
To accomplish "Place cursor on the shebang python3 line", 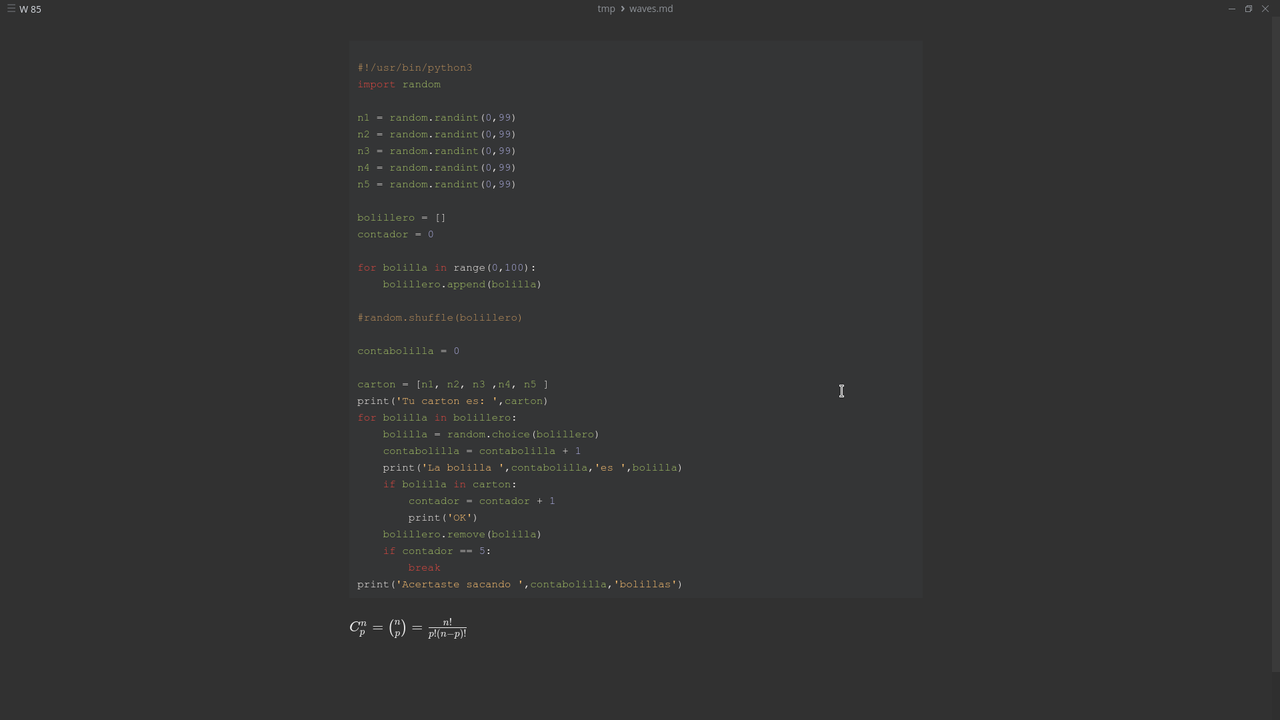I will [x=415, y=68].
